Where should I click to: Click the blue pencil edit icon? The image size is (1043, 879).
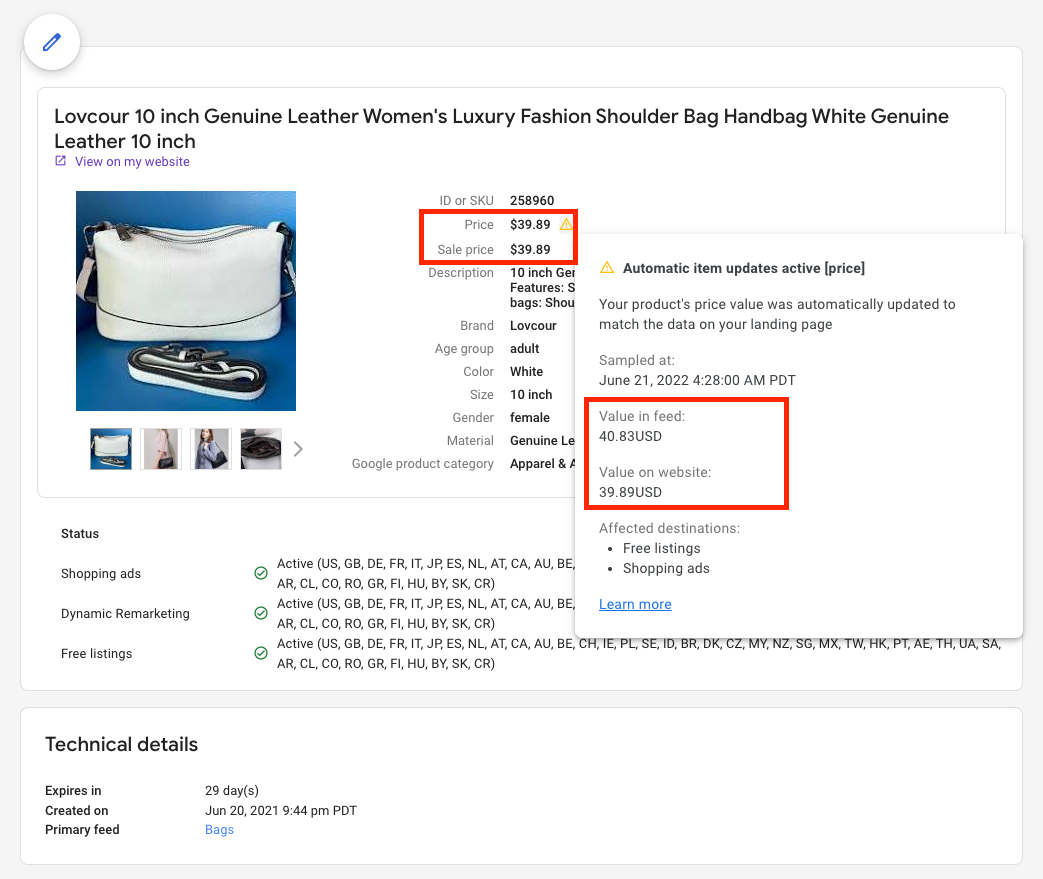click(x=52, y=42)
